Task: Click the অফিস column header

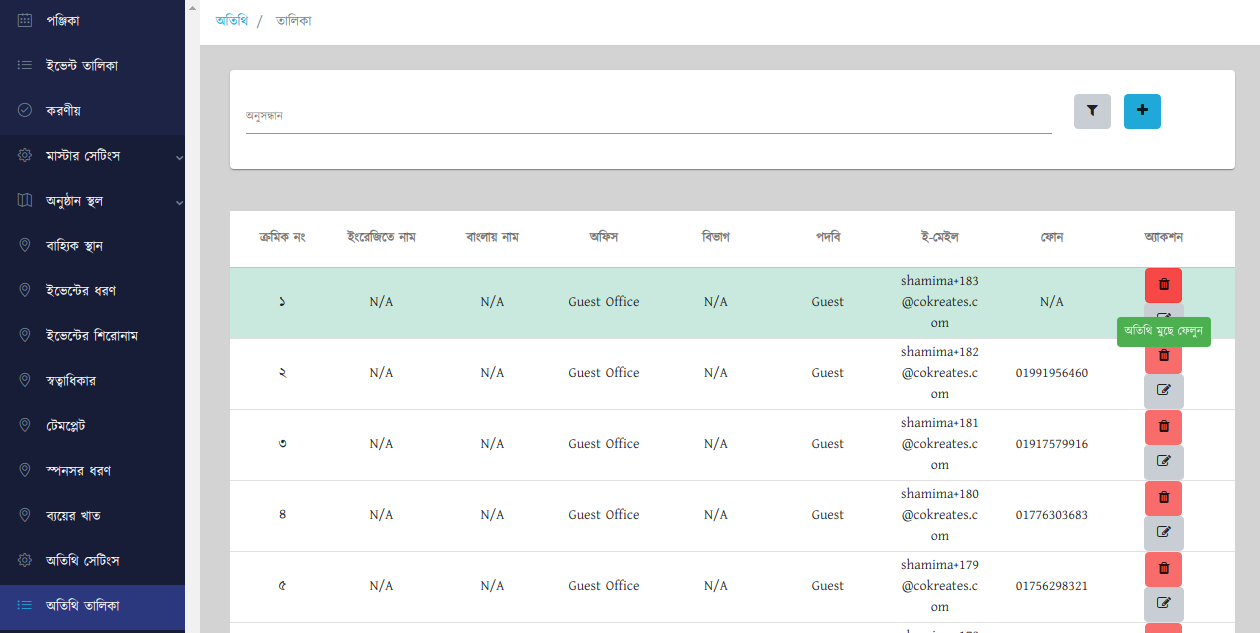Action: [x=604, y=238]
